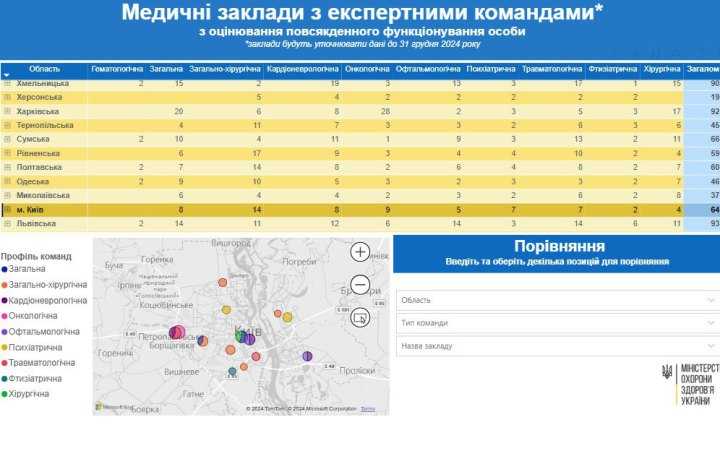Viewport: 720px width, 450px height.
Task: Expand the Херсонська row
Action: point(7,97)
